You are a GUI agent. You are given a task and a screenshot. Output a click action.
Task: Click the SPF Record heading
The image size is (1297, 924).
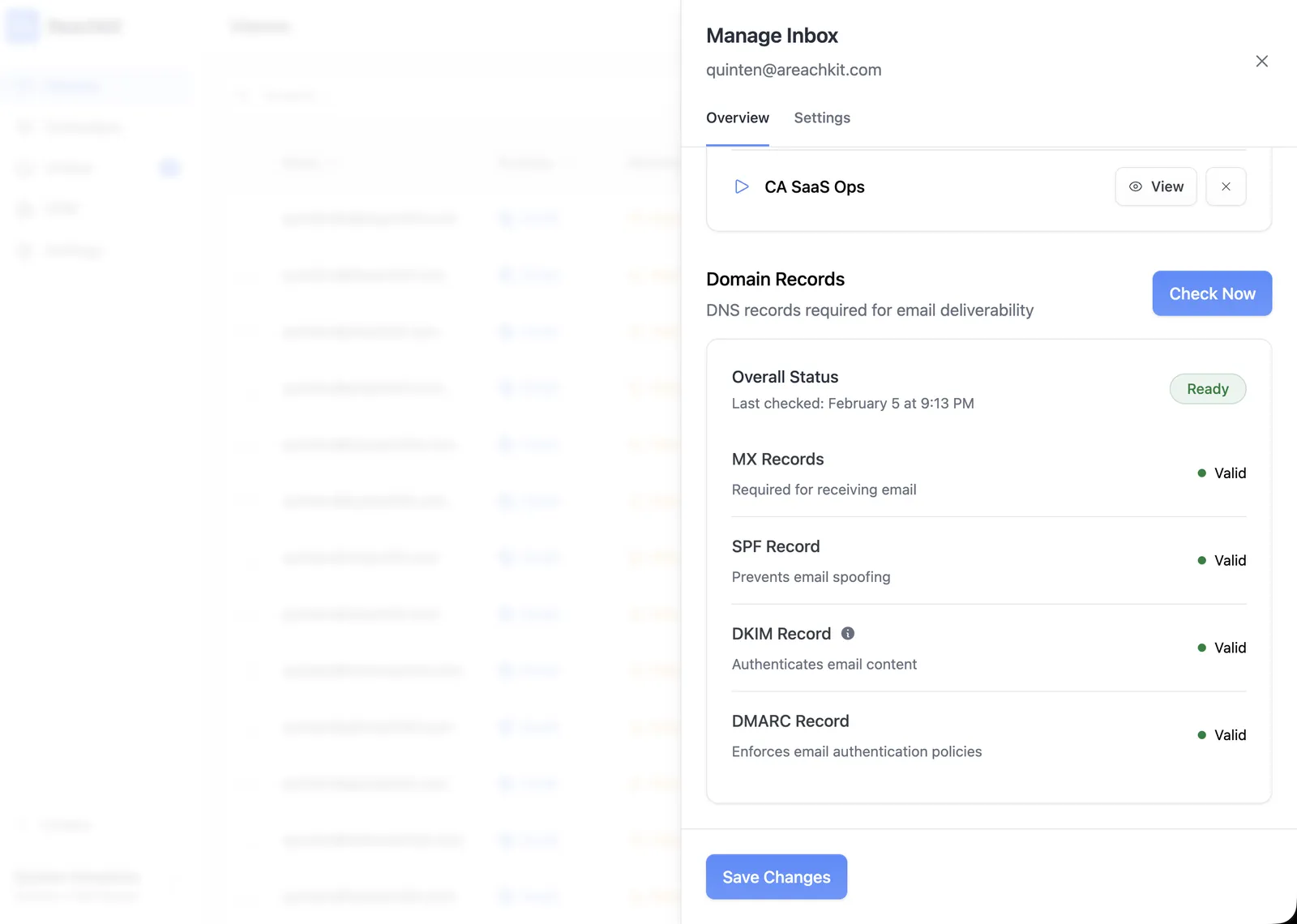point(776,546)
